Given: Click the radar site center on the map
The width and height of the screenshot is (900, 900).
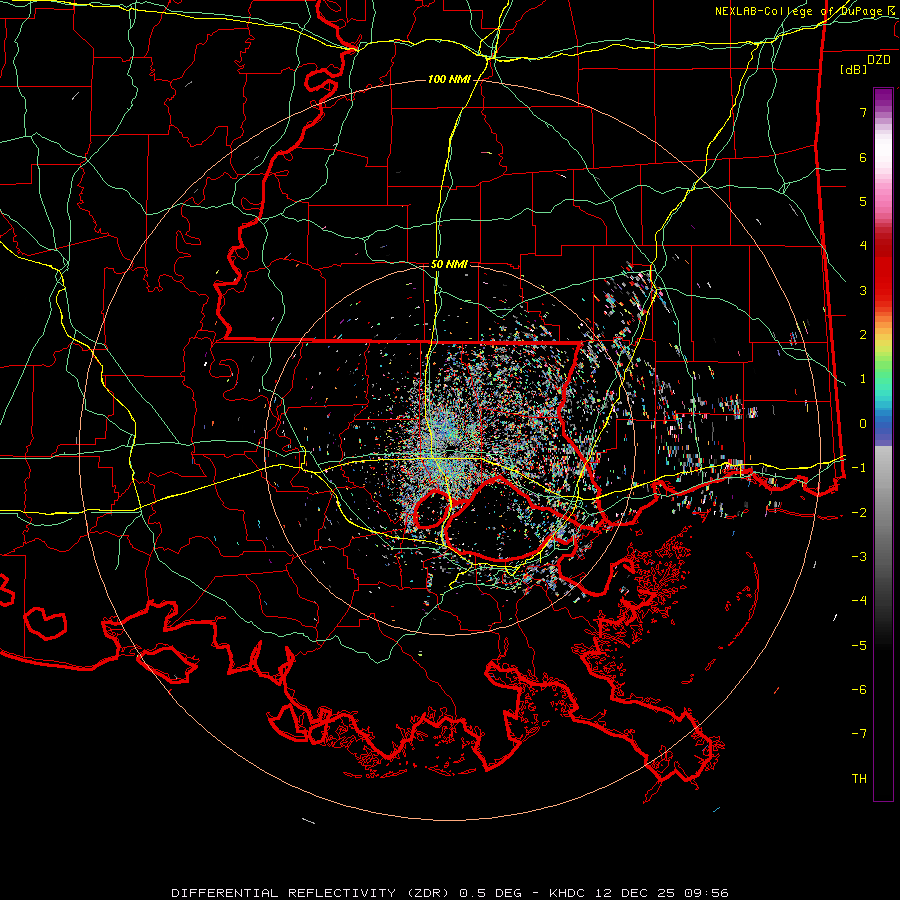Looking at the screenshot, I should tap(451, 449).
